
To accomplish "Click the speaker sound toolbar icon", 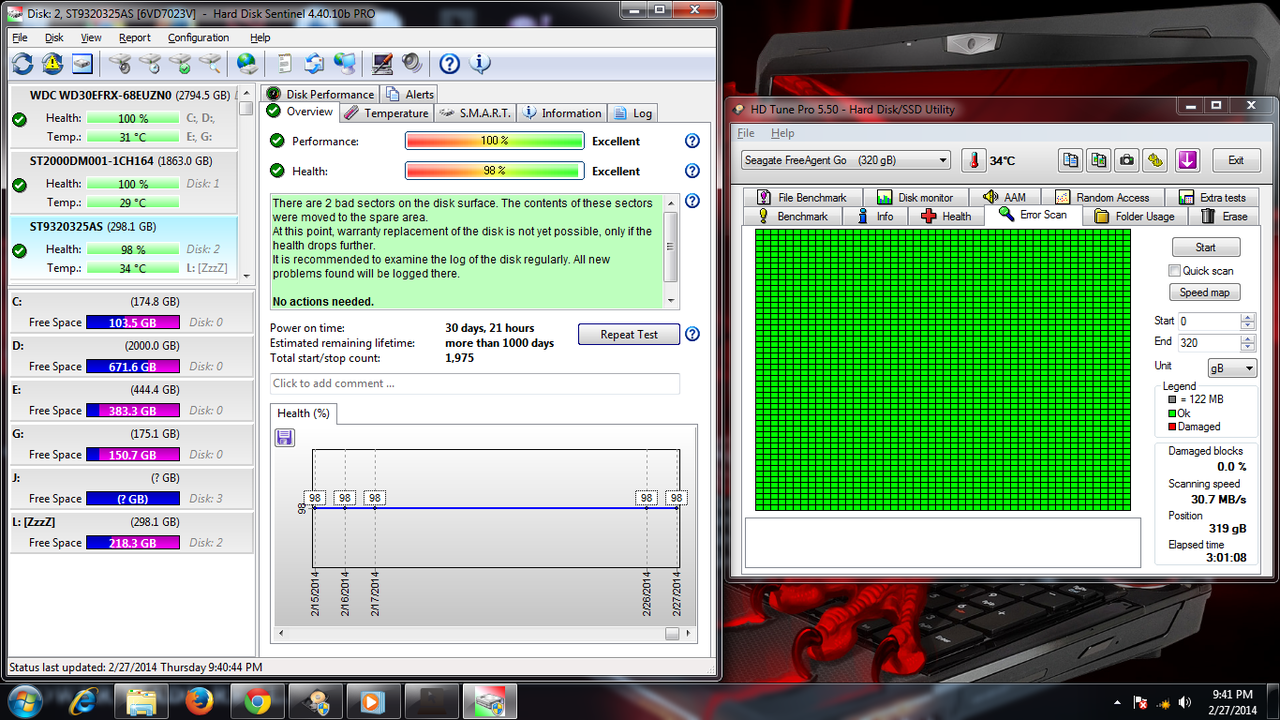I will click(x=412, y=64).
